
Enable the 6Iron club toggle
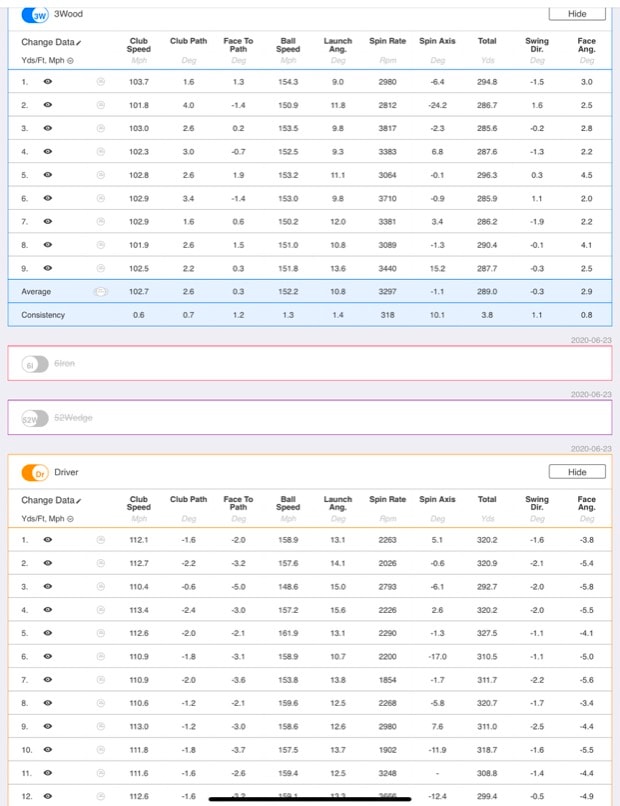[x=35, y=364]
